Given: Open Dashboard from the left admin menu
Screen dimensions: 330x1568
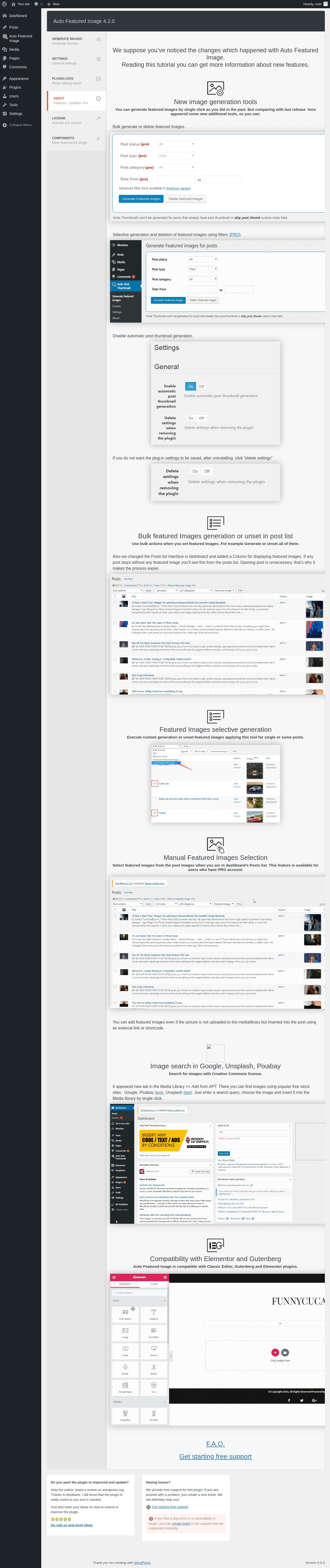Looking at the screenshot, I should [x=21, y=16].
